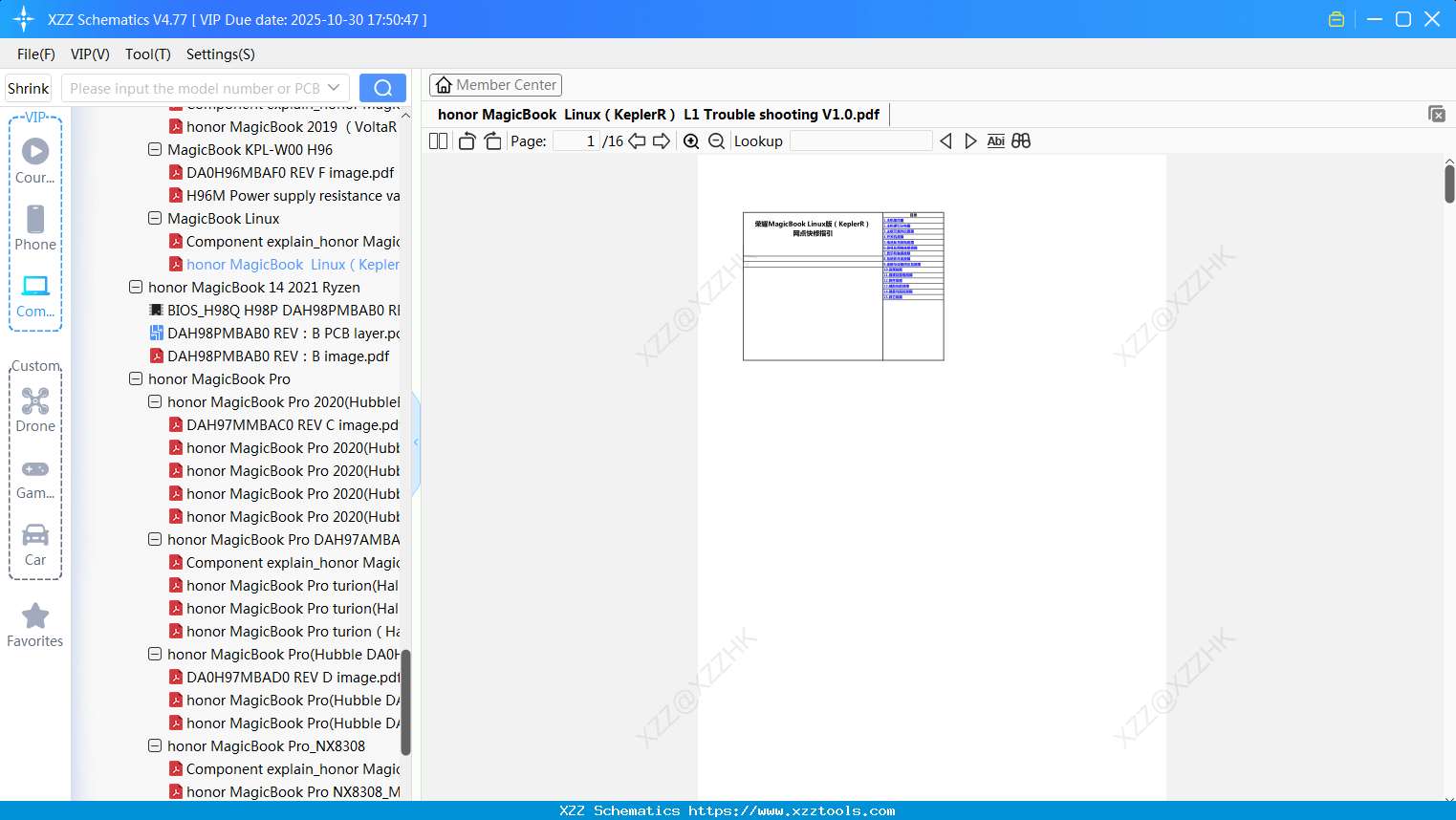The image size is (1456, 820).
Task: Click the XZZ Schematics logo icon
Action: tap(24, 19)
